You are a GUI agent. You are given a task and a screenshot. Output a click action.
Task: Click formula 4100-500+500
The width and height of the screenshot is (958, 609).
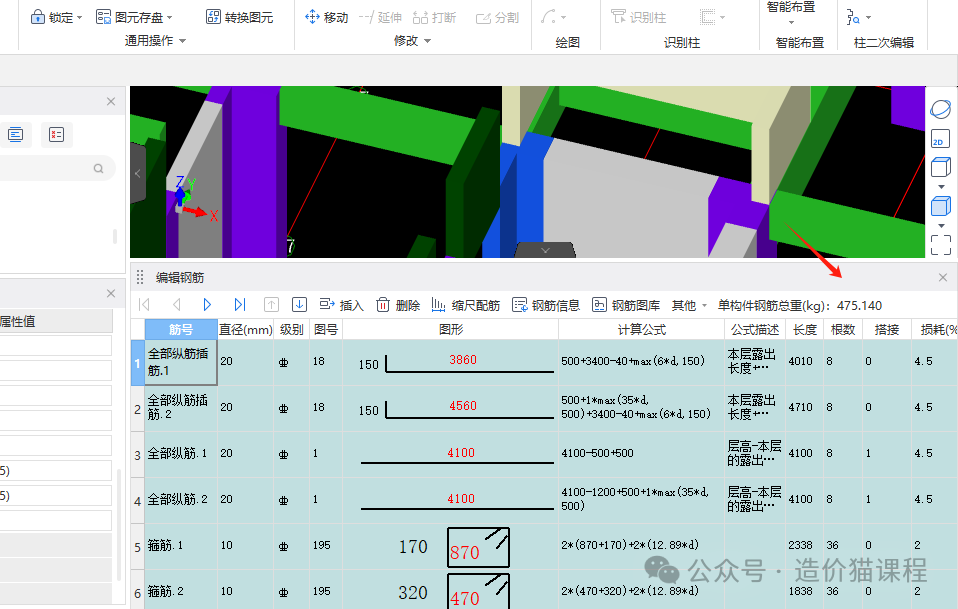coord(597,453)
